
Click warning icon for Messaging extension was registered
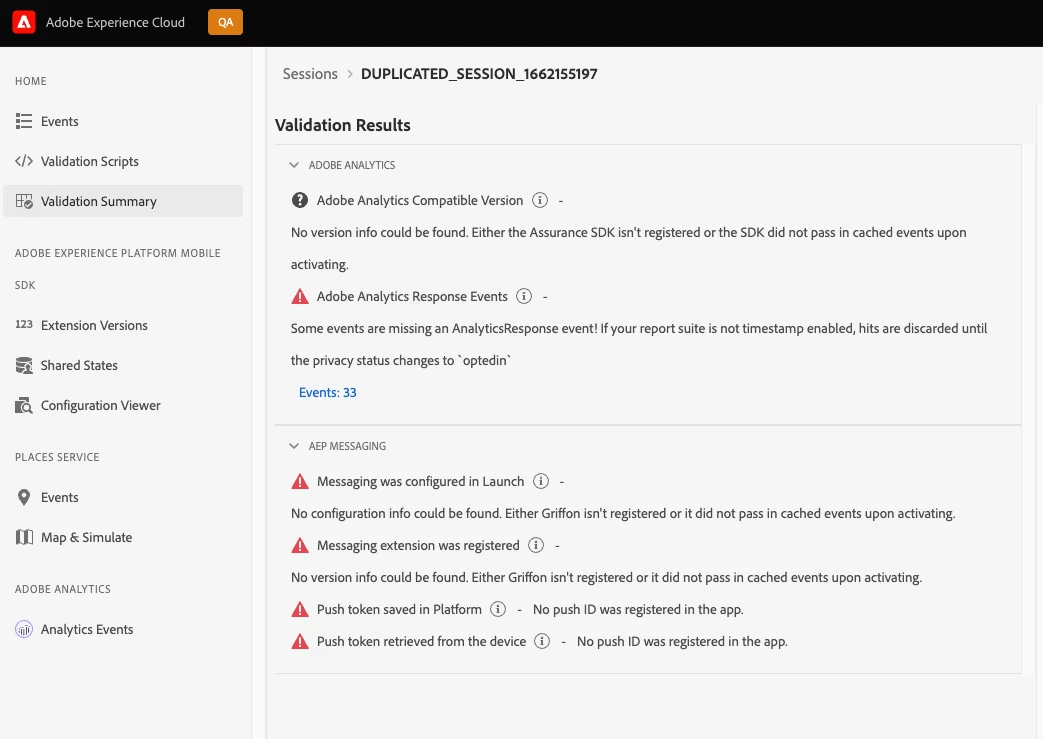click(x=300, y=545)
